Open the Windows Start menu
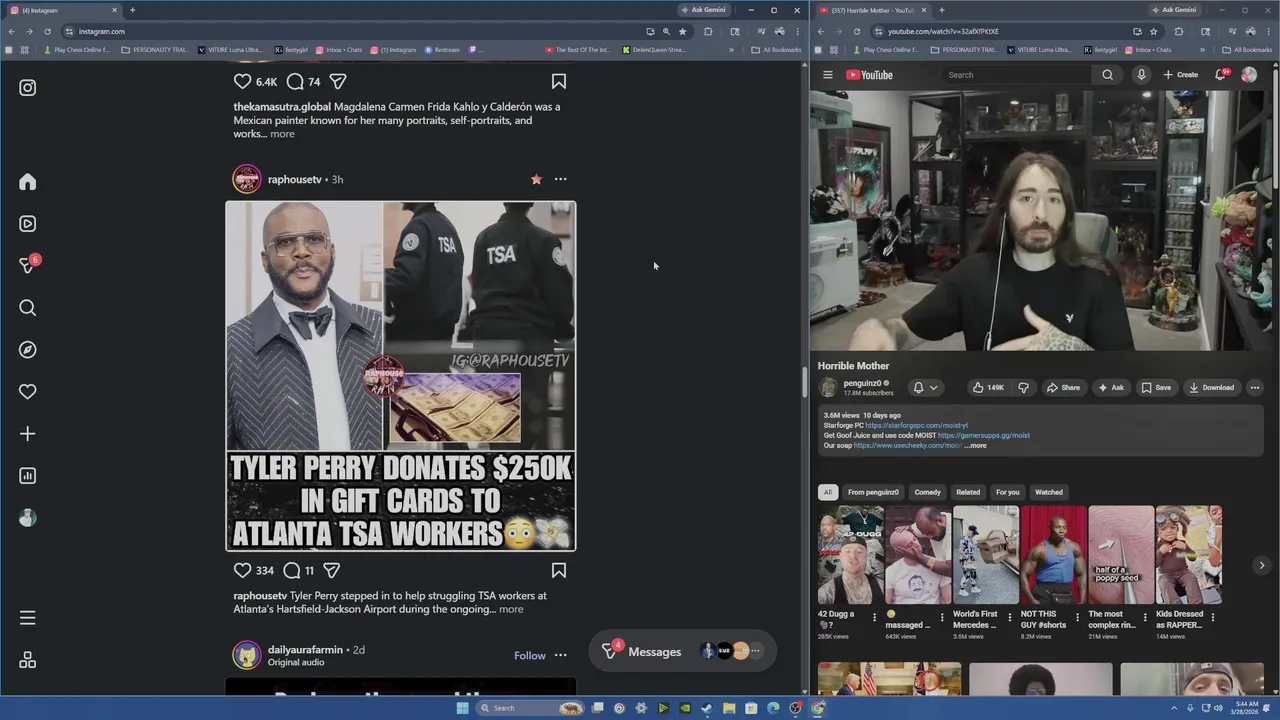1280x720 pixels. pos(462,708)
